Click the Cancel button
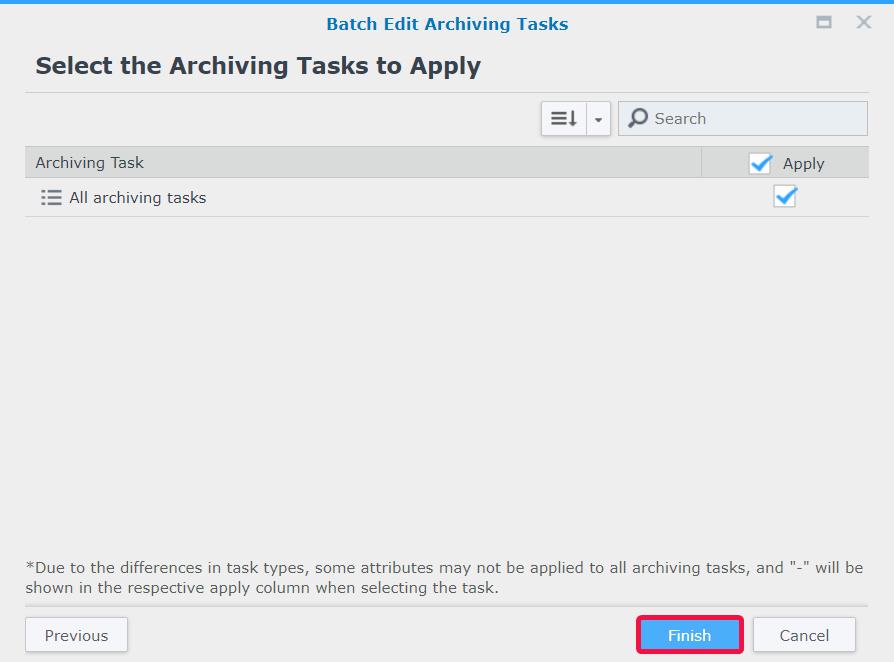894x662 pixels. [804, 635]
